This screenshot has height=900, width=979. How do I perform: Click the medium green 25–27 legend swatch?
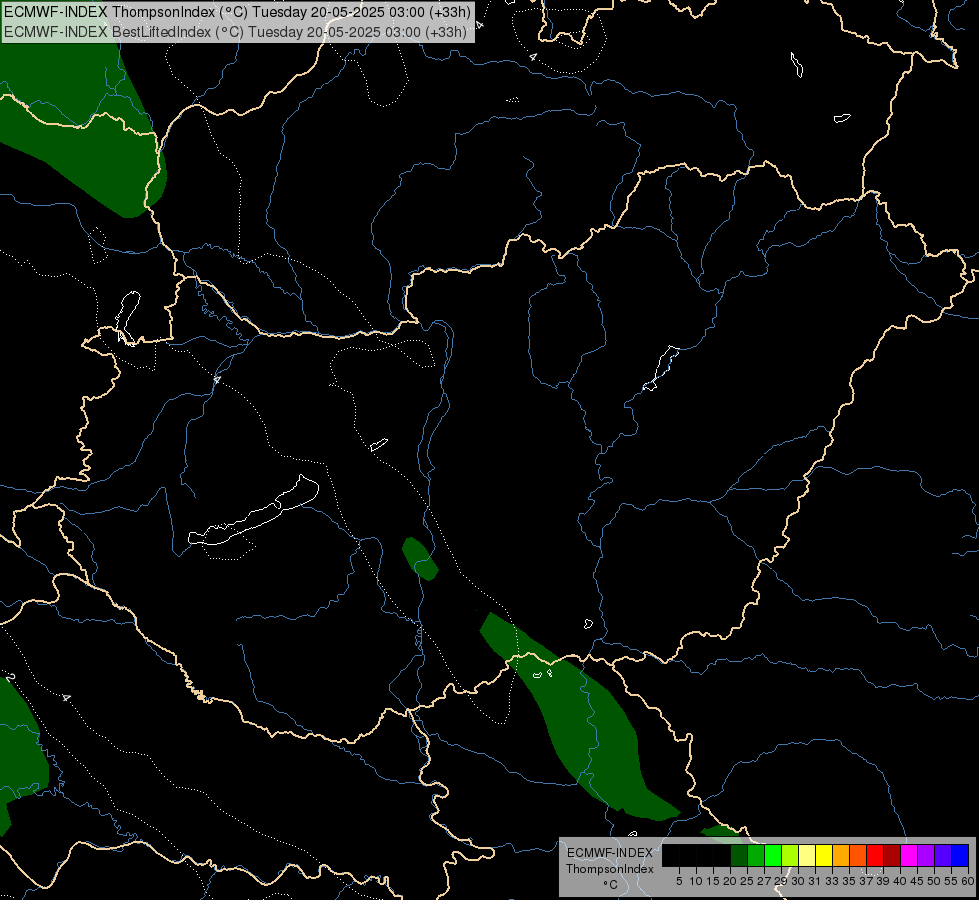tap(756, 855)
